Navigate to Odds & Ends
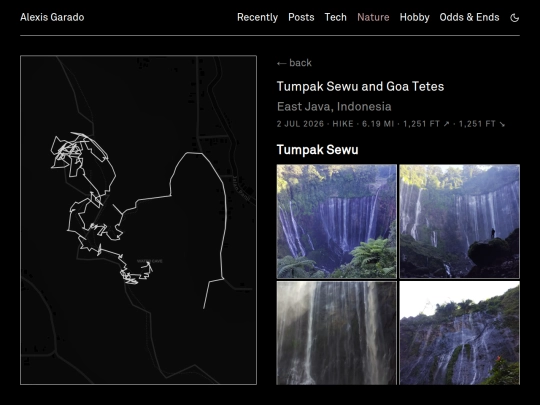Screen dimensions: 540x405 pos(469,17)
